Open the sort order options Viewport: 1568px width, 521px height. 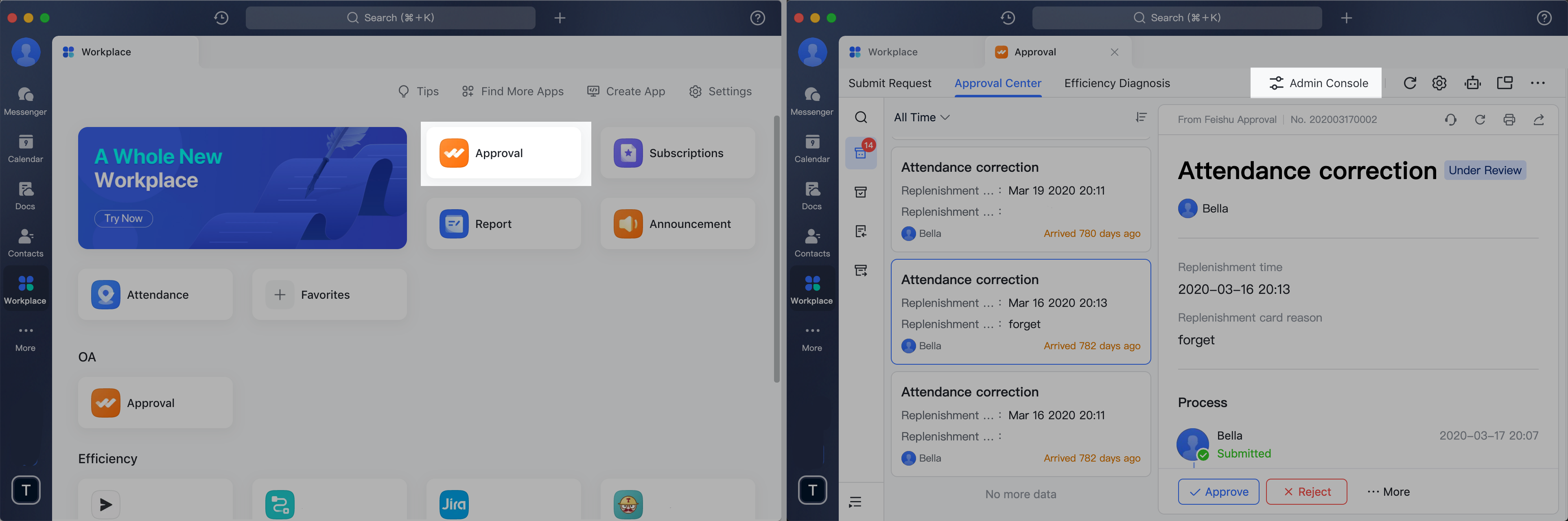(x=1141, y=117)
